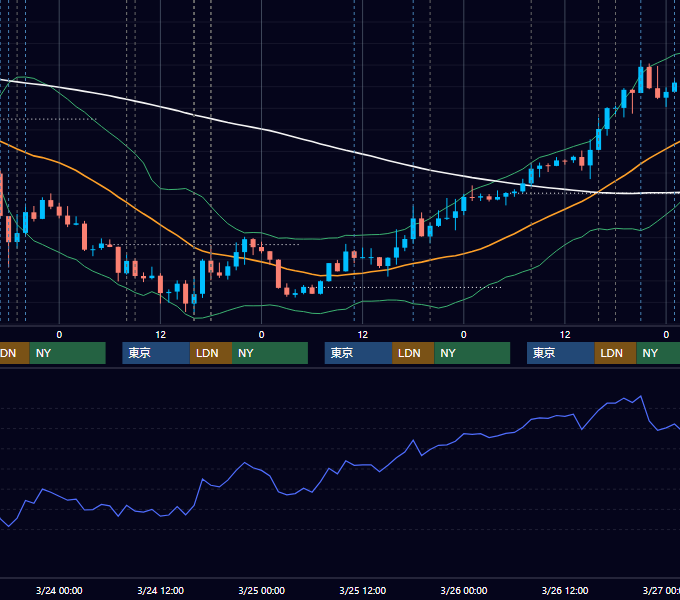Click the hour label 12 above 3/25 東京 block

(x=363, y=335)
